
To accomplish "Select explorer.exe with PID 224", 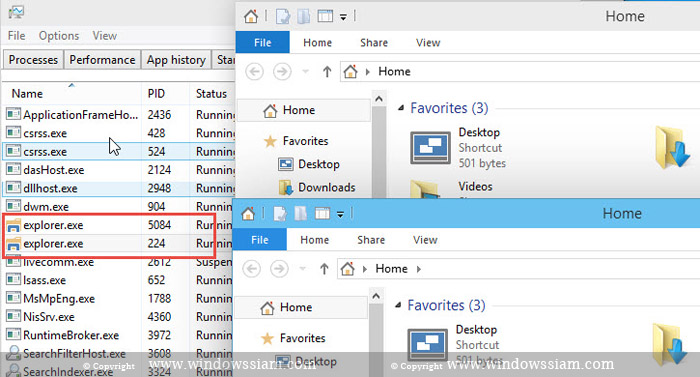I will click(118, 243).
